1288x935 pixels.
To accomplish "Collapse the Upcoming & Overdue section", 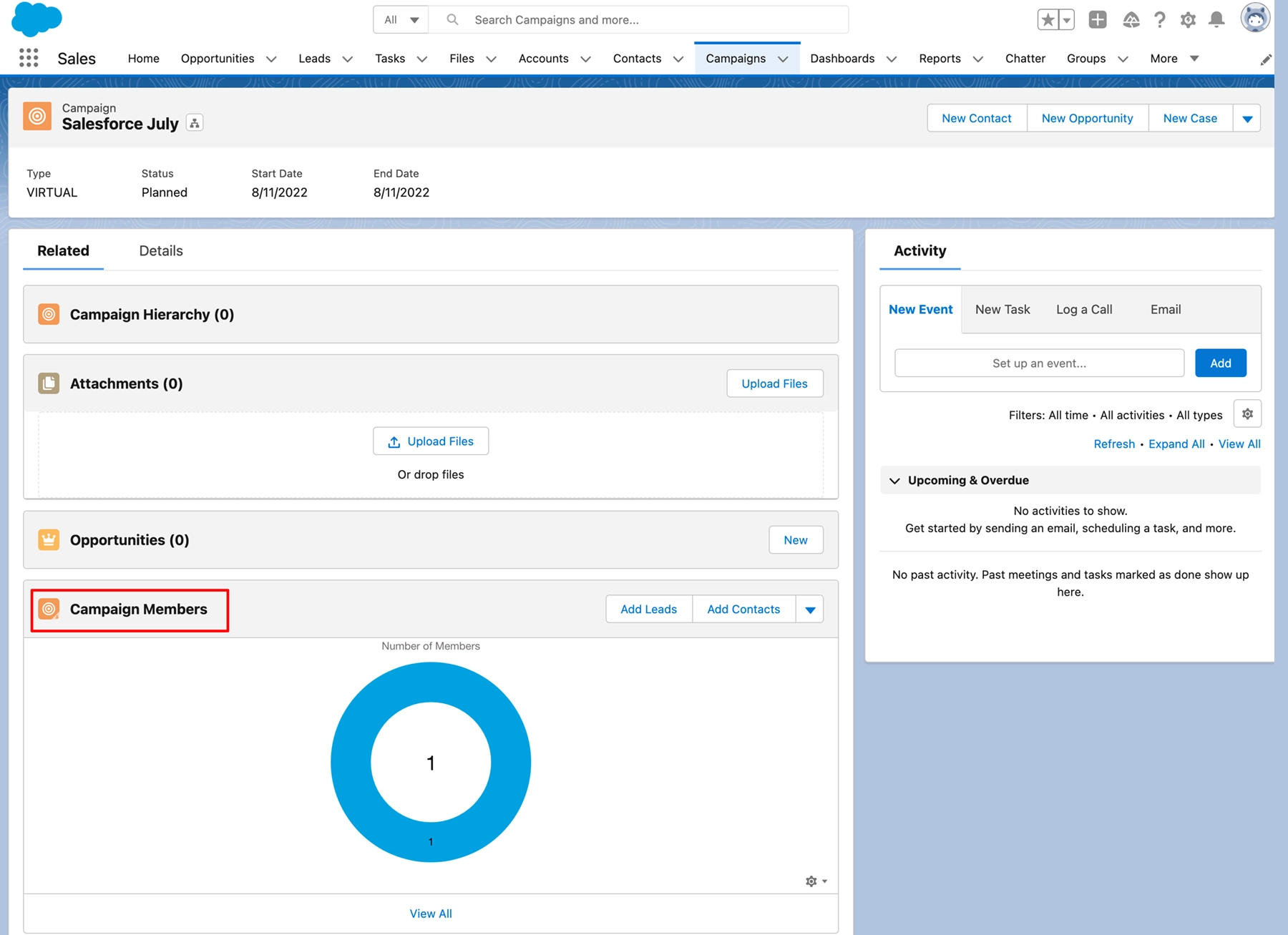I will coord(895,480).
